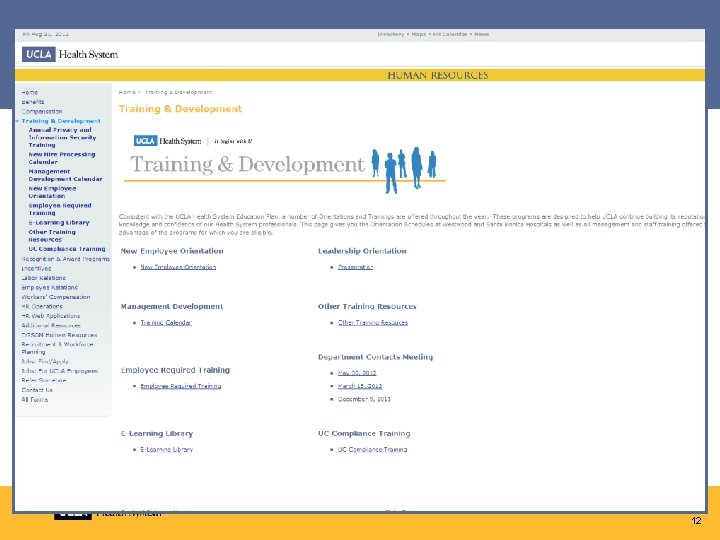This screenshot has height=540, width=720.
Task: Open the Directory link in top bar
Action: pos(391,34)
